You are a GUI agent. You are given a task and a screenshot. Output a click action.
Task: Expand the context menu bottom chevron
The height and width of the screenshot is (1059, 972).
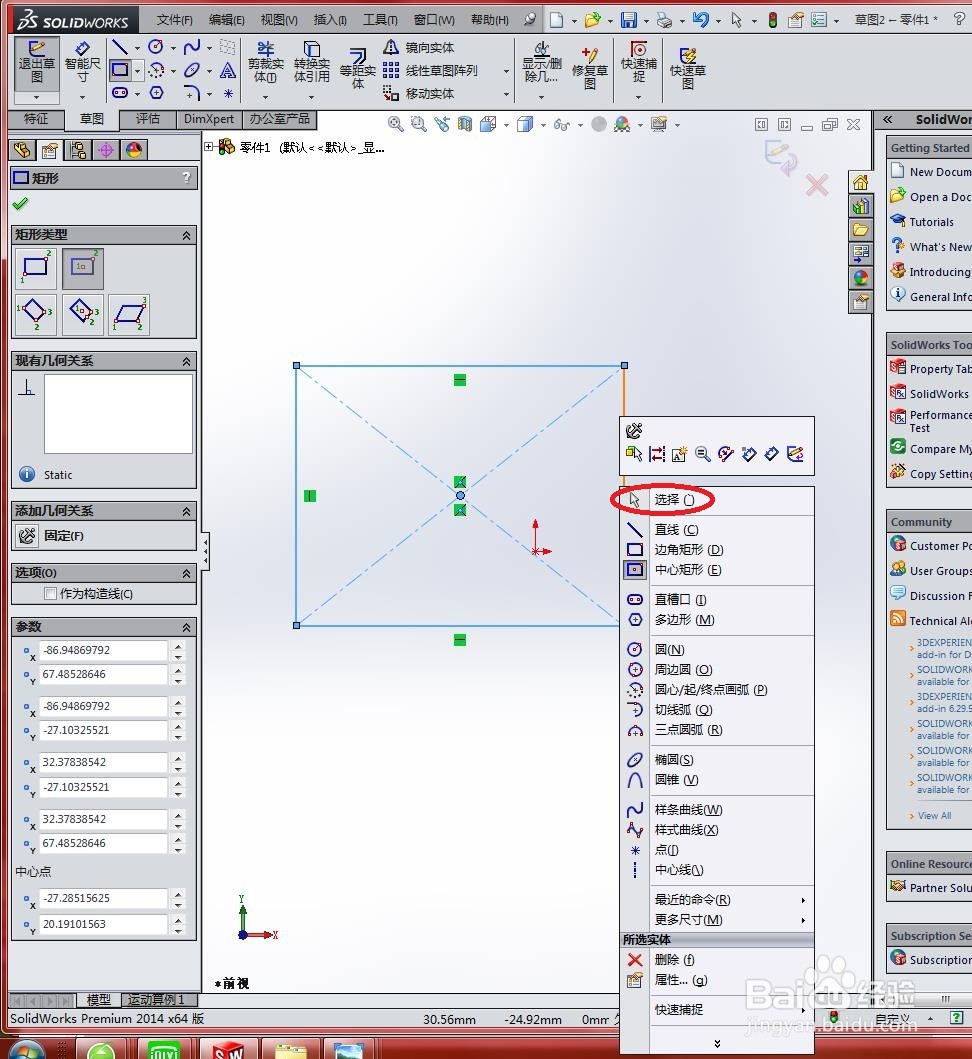pos(717,1043)
